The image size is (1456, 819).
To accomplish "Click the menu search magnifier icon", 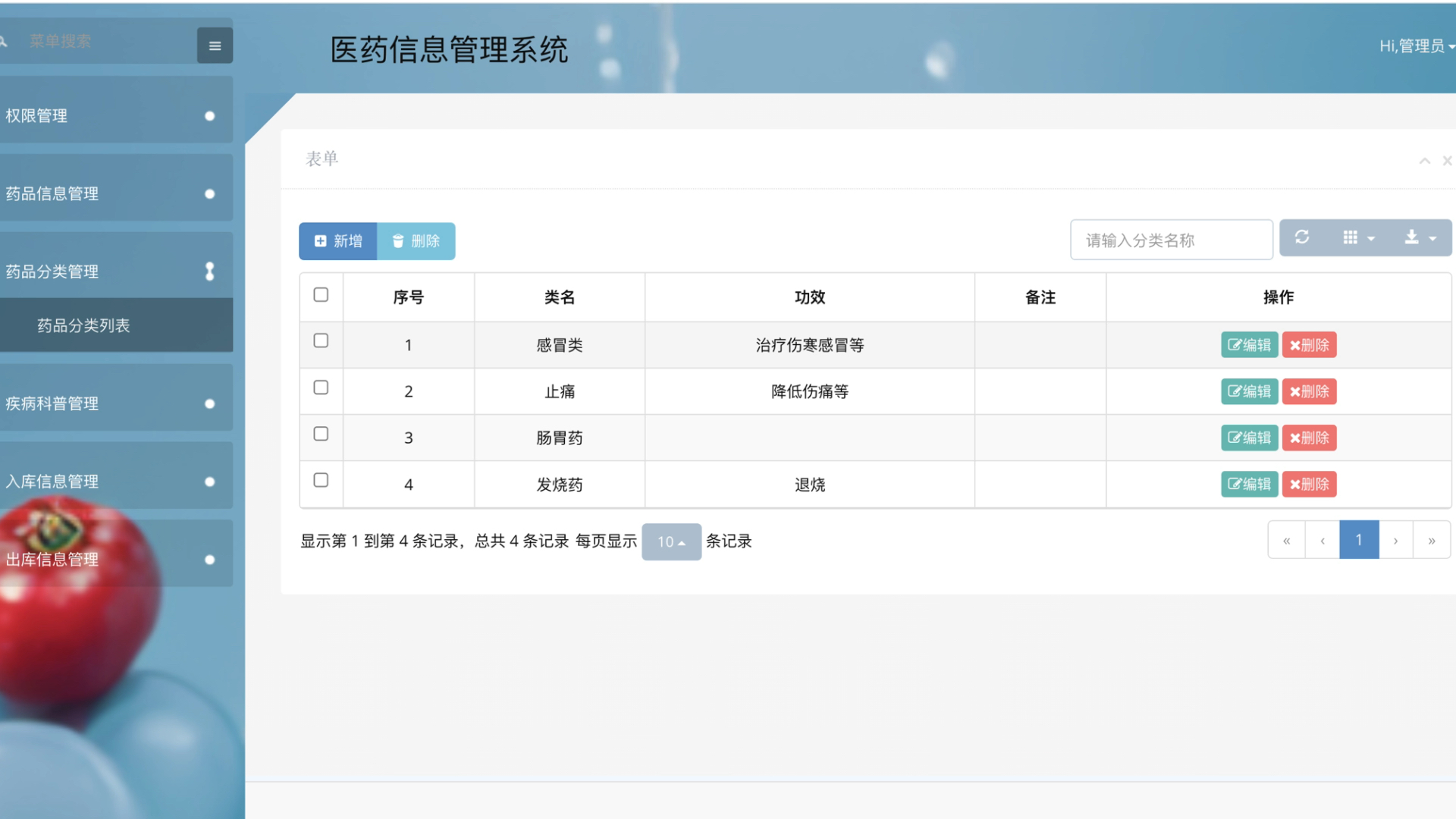I will tap(4, 41).
